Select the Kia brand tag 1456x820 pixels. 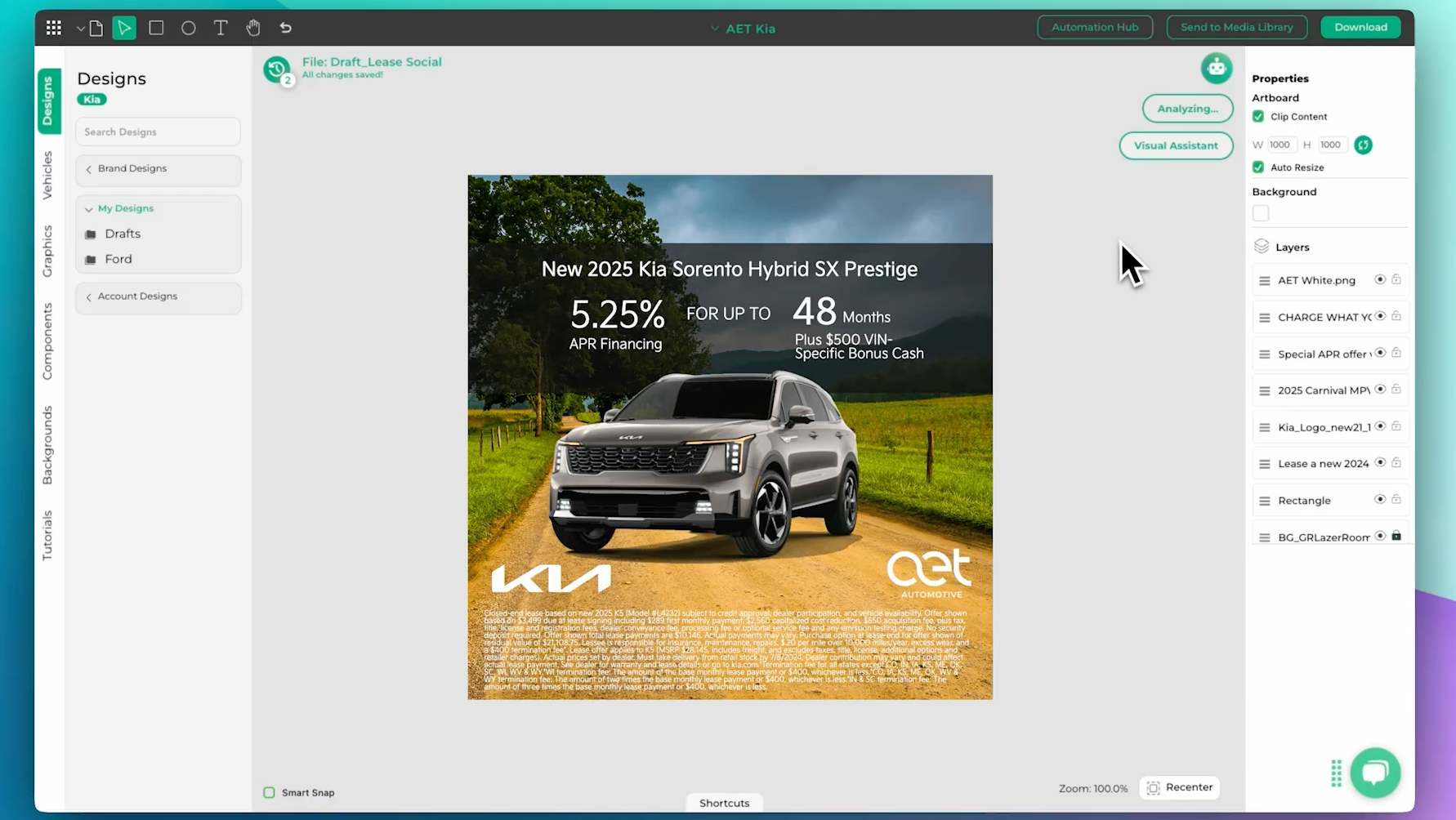[x=92, y=100]
